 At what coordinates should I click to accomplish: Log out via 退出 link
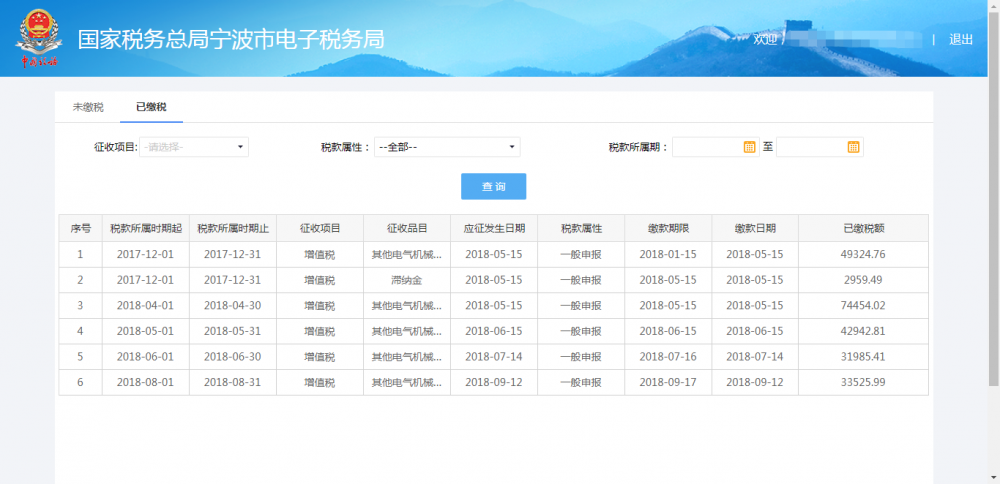(x=960, y=40)
